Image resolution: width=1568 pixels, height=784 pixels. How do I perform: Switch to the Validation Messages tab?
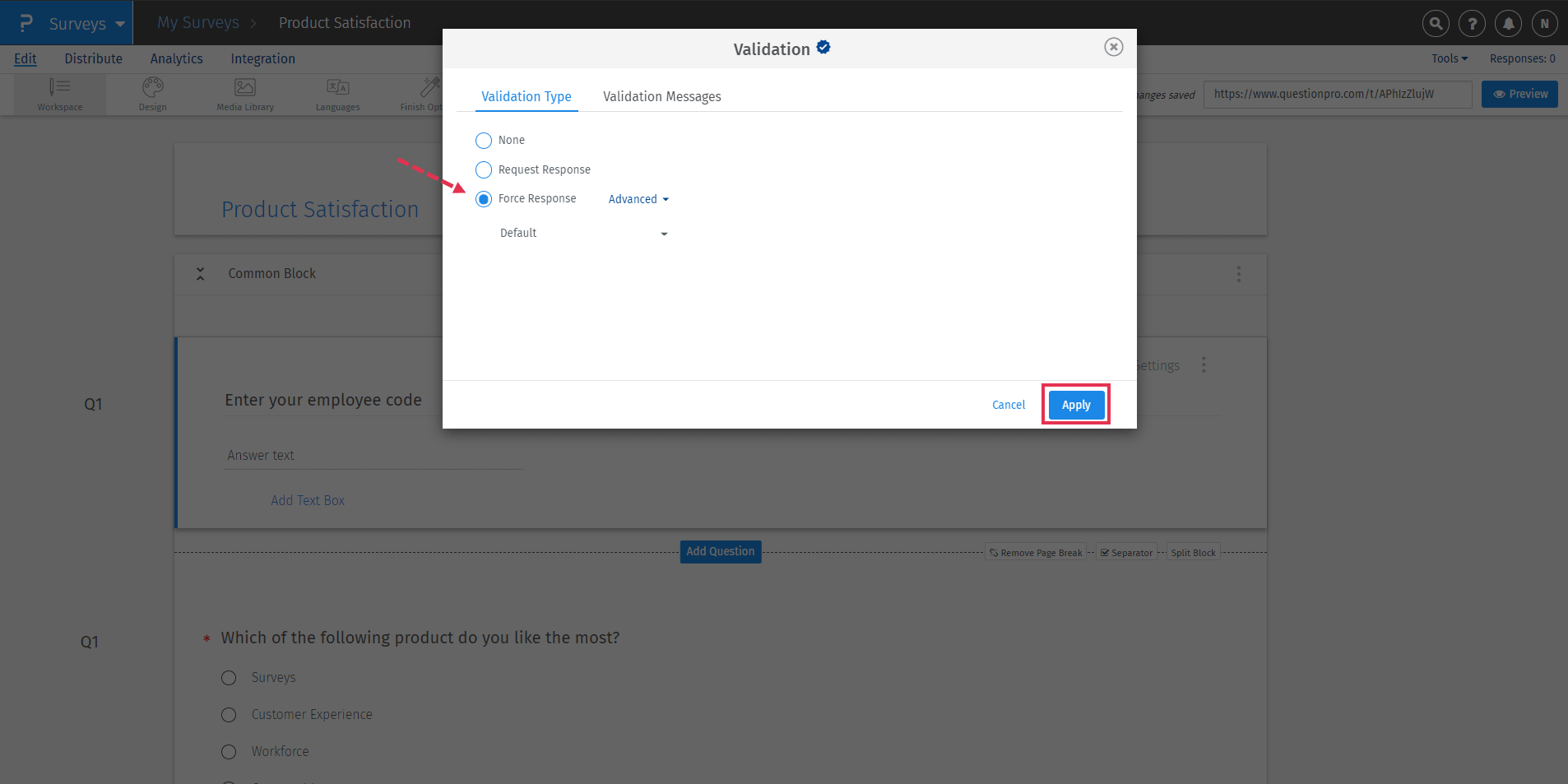[661, 96]
